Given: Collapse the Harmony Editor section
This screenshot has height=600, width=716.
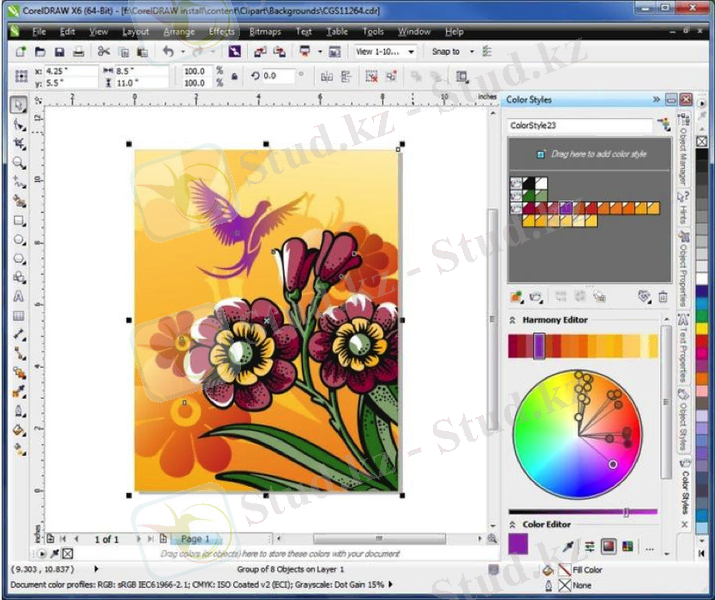Looking at the screenshot, I should click(x=512, y=320).
